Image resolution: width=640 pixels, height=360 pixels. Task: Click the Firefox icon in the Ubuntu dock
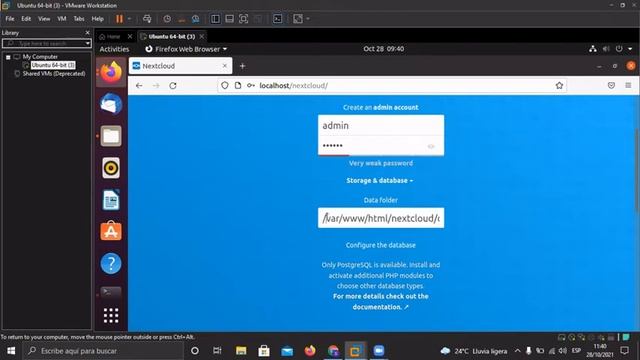coord(111,72)
